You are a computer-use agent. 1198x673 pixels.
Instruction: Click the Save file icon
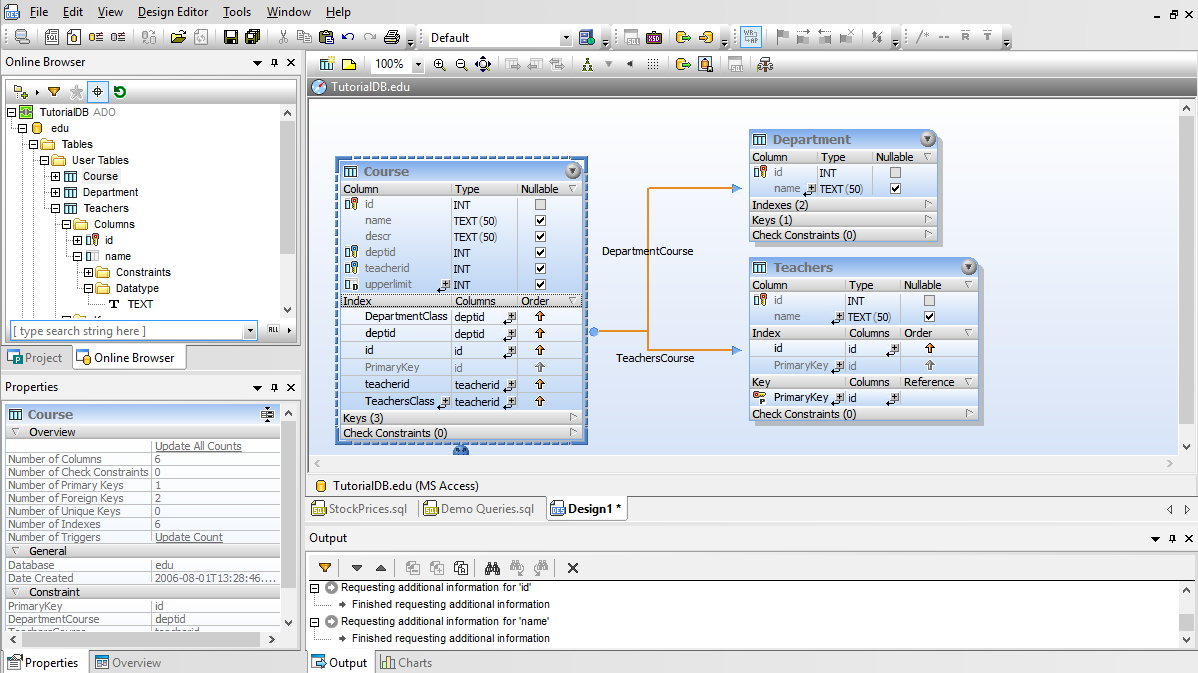click(x=231, y=37)
